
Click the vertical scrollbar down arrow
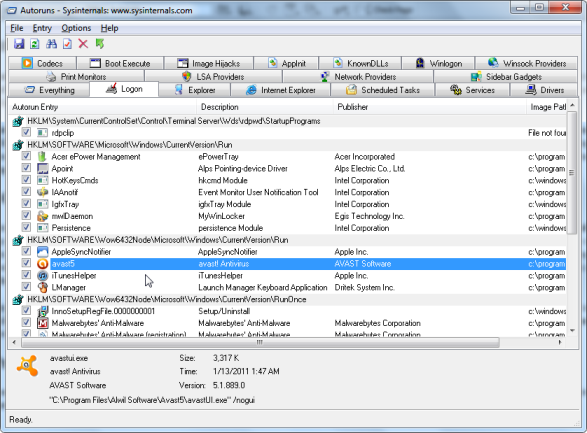572,330
